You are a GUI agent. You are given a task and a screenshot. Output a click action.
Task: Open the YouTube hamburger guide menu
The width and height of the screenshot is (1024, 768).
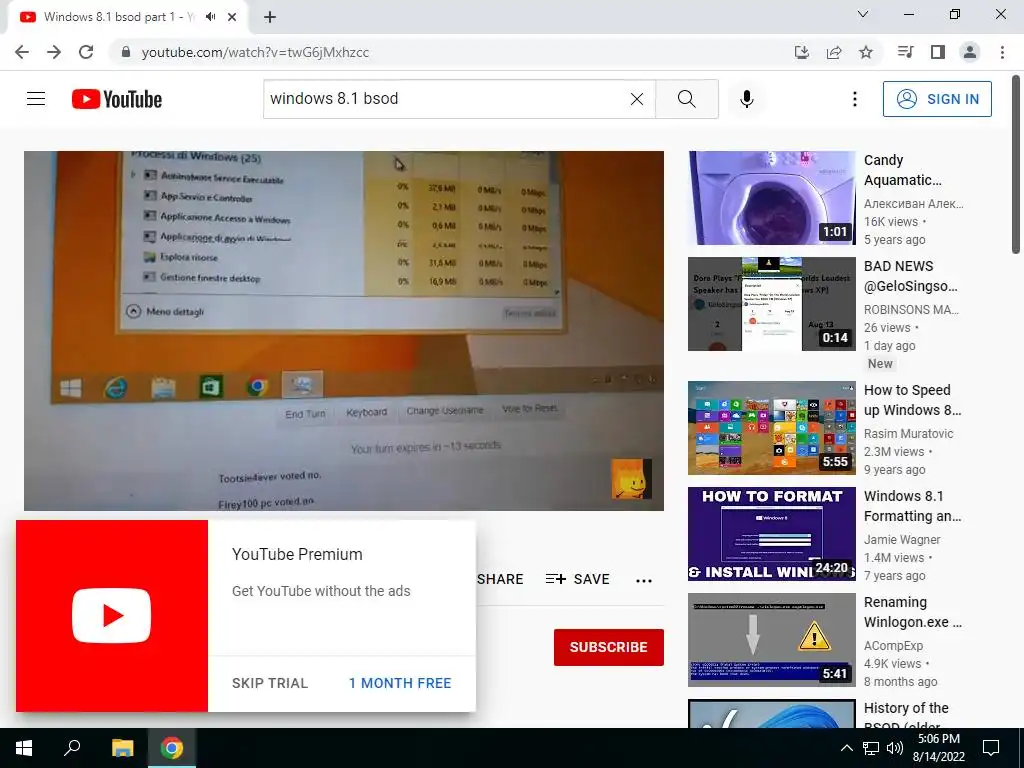(x=36, y=99)
